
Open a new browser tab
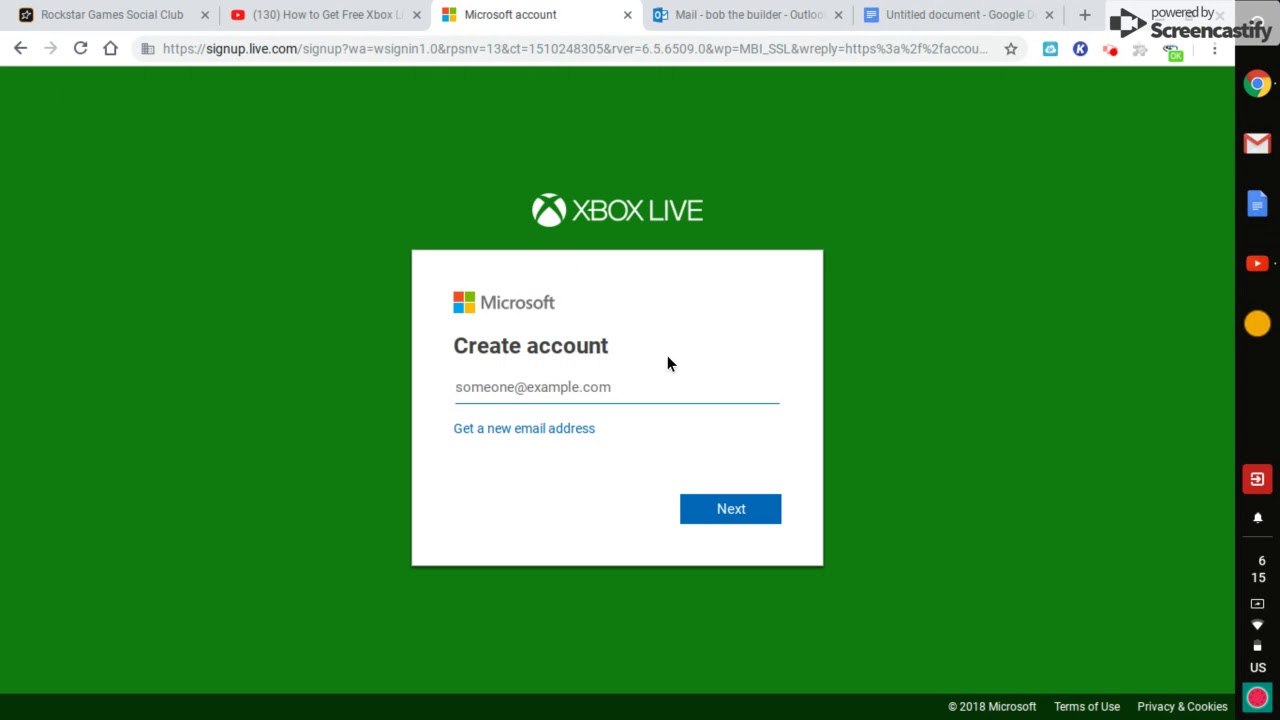tap(1085, 15)
